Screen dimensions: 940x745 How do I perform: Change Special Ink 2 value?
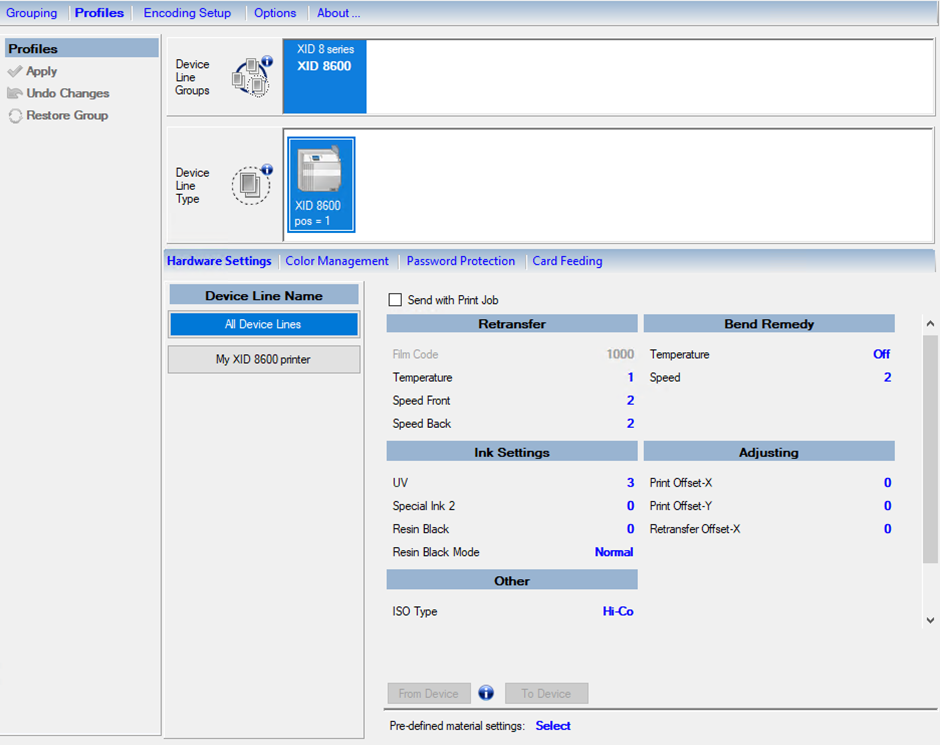click(x=630, y=506)
